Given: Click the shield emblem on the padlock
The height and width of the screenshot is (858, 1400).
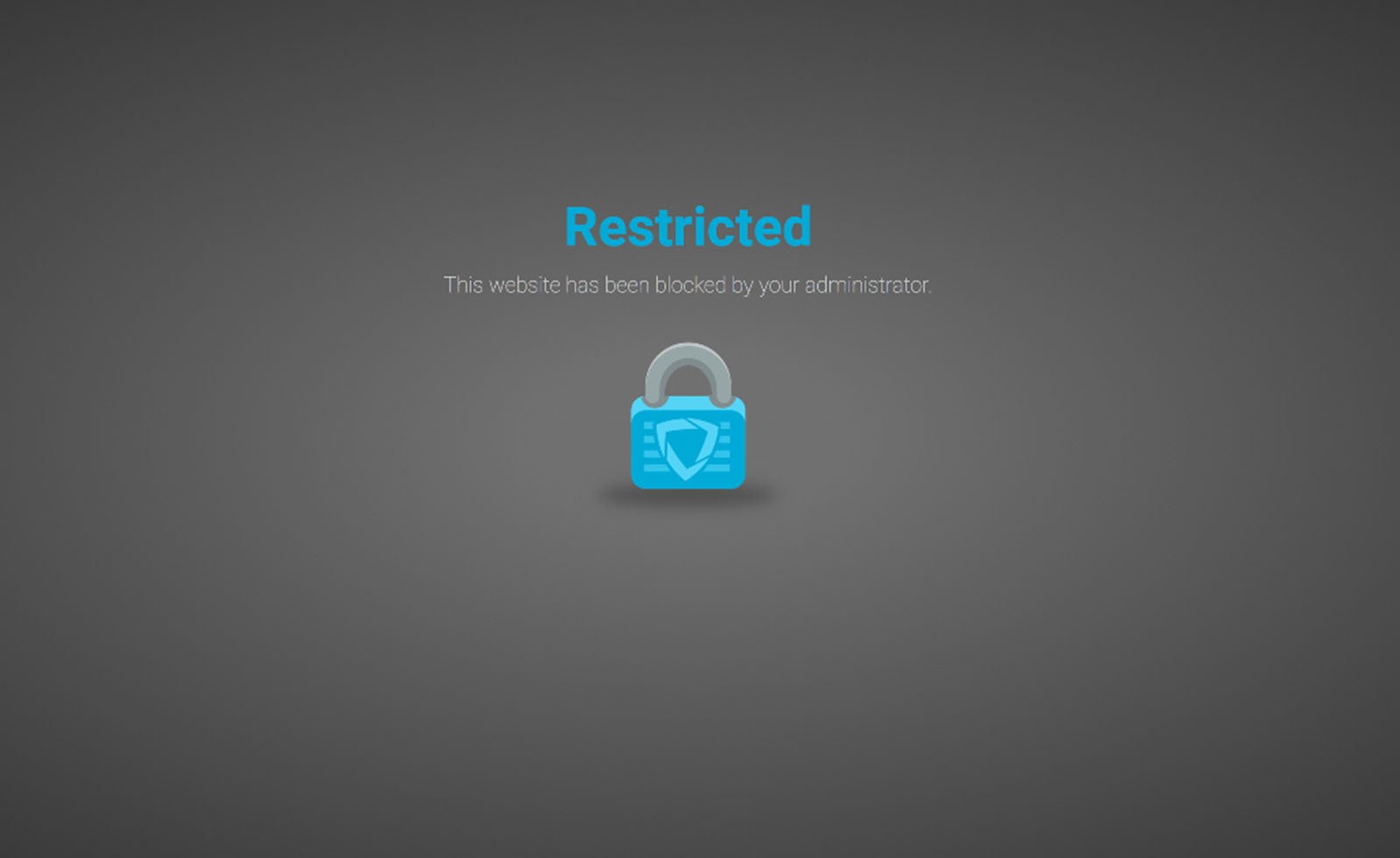Looking at the screenshot, I should click(x=687, y=448).
